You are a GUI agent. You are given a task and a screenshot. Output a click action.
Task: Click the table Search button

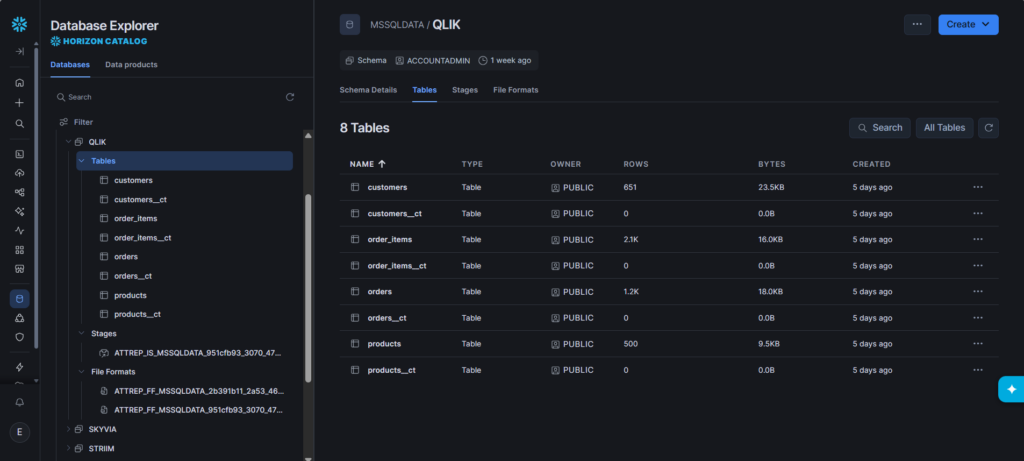coord(880,128)
